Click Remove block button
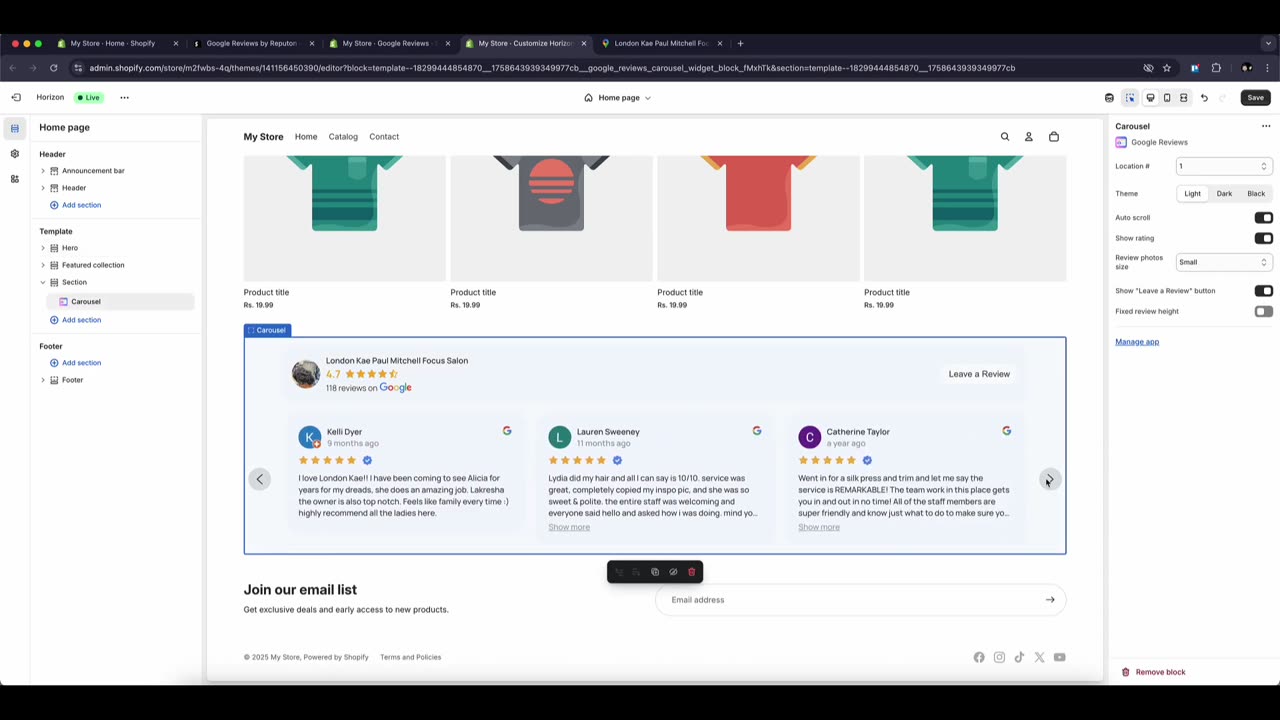Image resolution: width=1280 pixels, height=720 pixels. click(x=1154, y=672)
